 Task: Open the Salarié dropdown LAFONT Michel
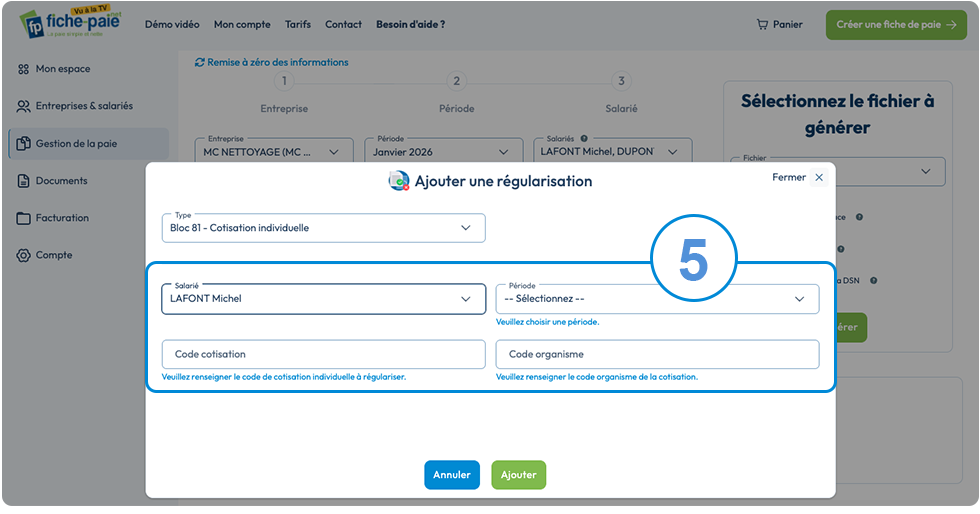323,299
